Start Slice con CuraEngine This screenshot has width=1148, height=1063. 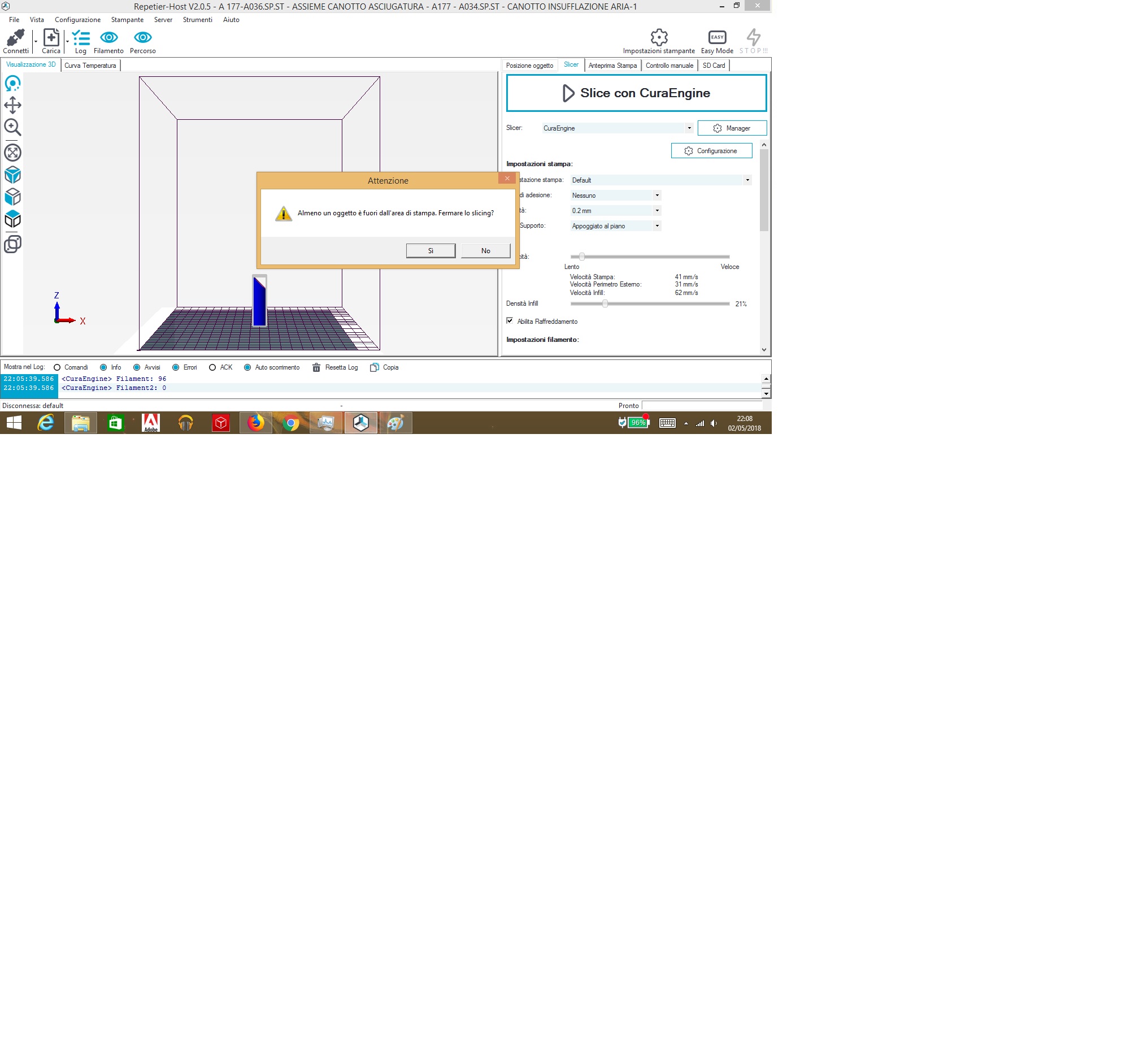point(636,93)
